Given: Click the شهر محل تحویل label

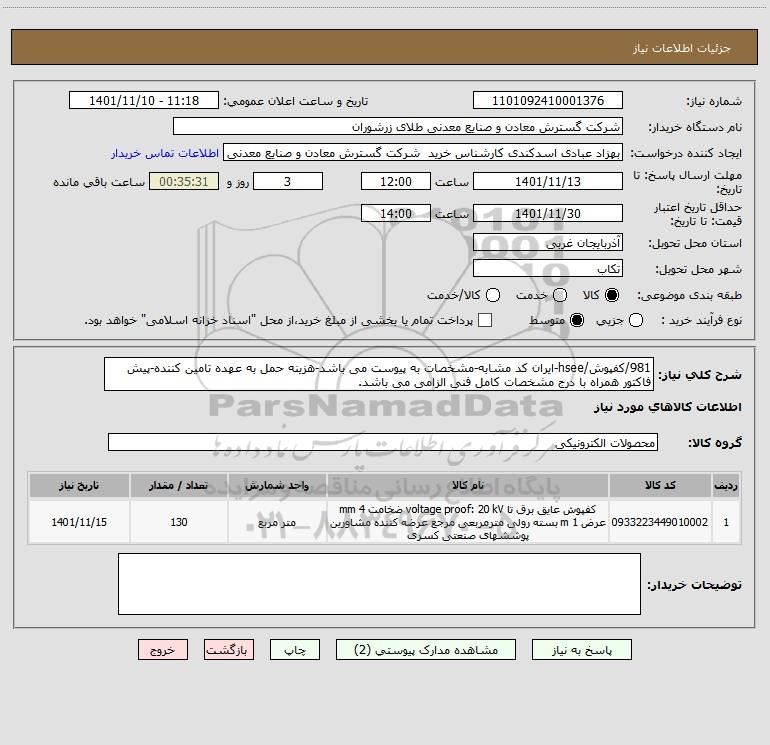Looking at the screenshot, I should click(699, 269).
